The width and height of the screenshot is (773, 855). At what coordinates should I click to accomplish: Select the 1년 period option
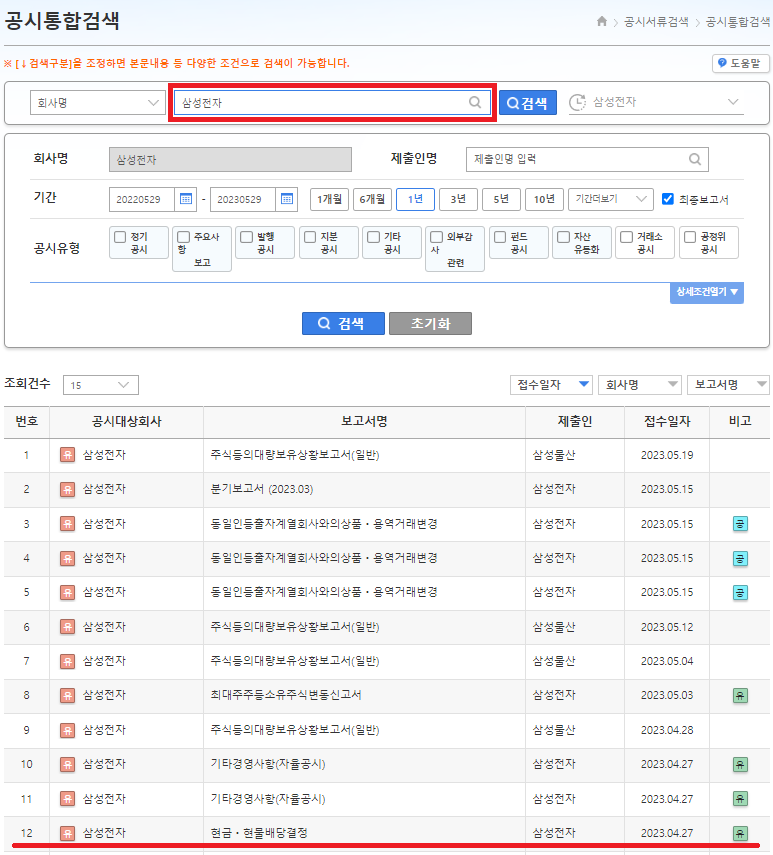tap(415, 199)
